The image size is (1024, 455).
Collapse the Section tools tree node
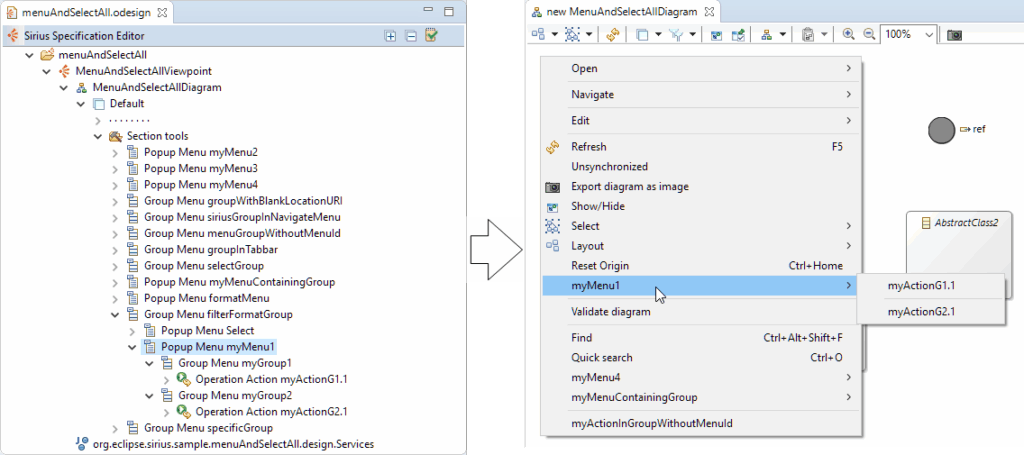pyautogui.click(x=97, y=136)
